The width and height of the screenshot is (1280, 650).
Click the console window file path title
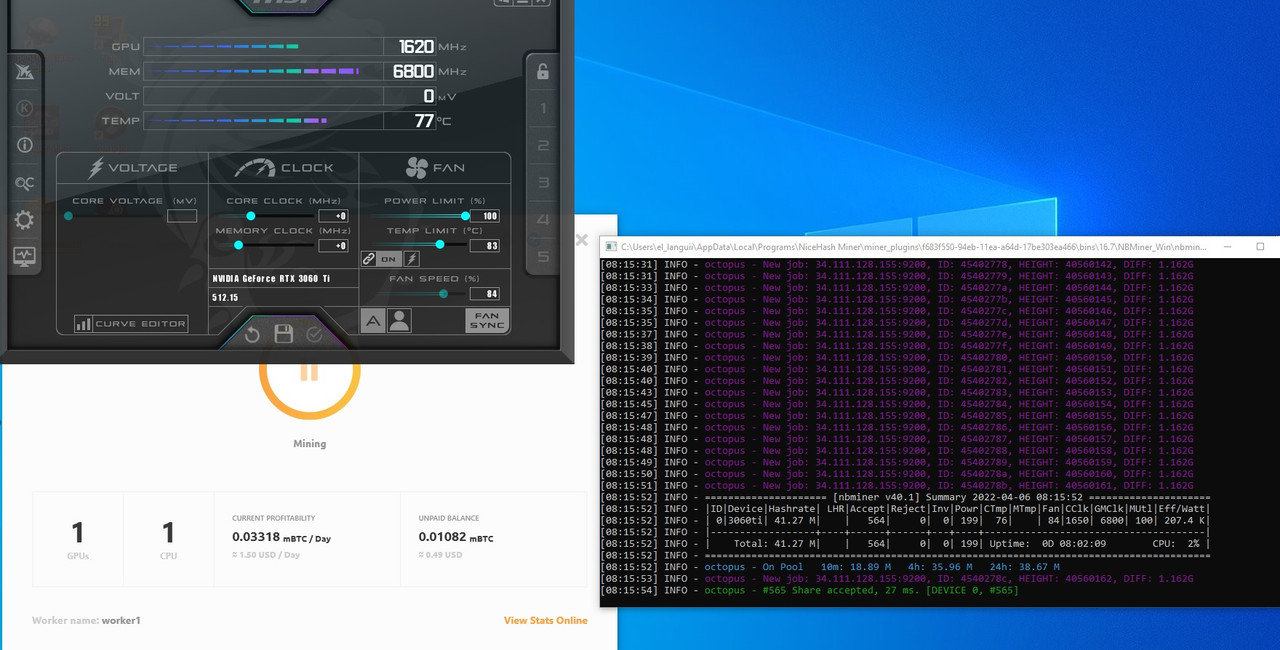tap(913, 246)
